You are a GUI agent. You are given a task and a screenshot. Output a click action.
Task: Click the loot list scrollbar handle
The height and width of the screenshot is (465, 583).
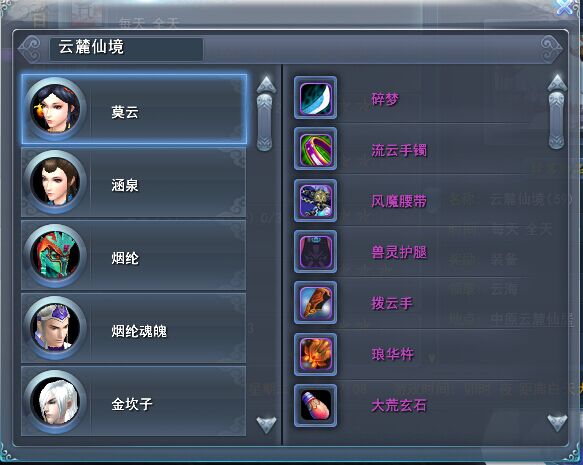[557, 120]
